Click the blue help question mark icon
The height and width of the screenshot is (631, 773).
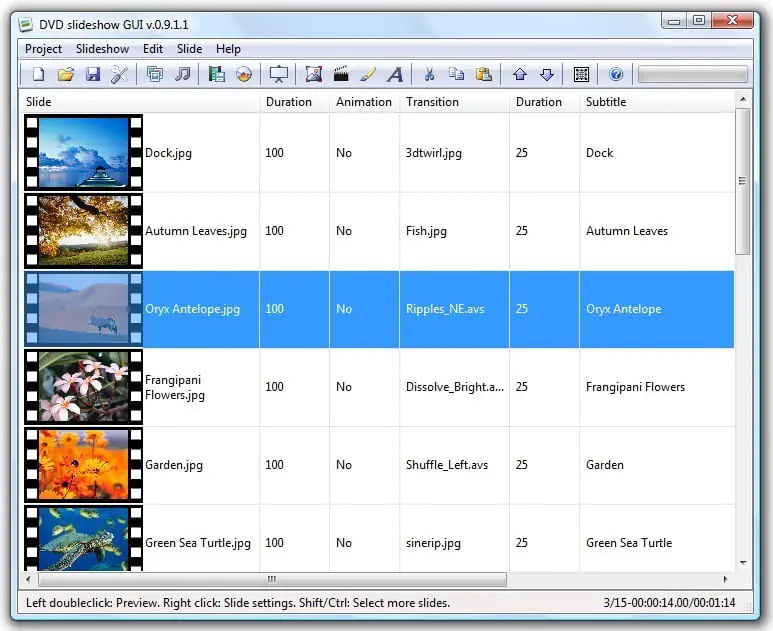click(x=616, y=74)
